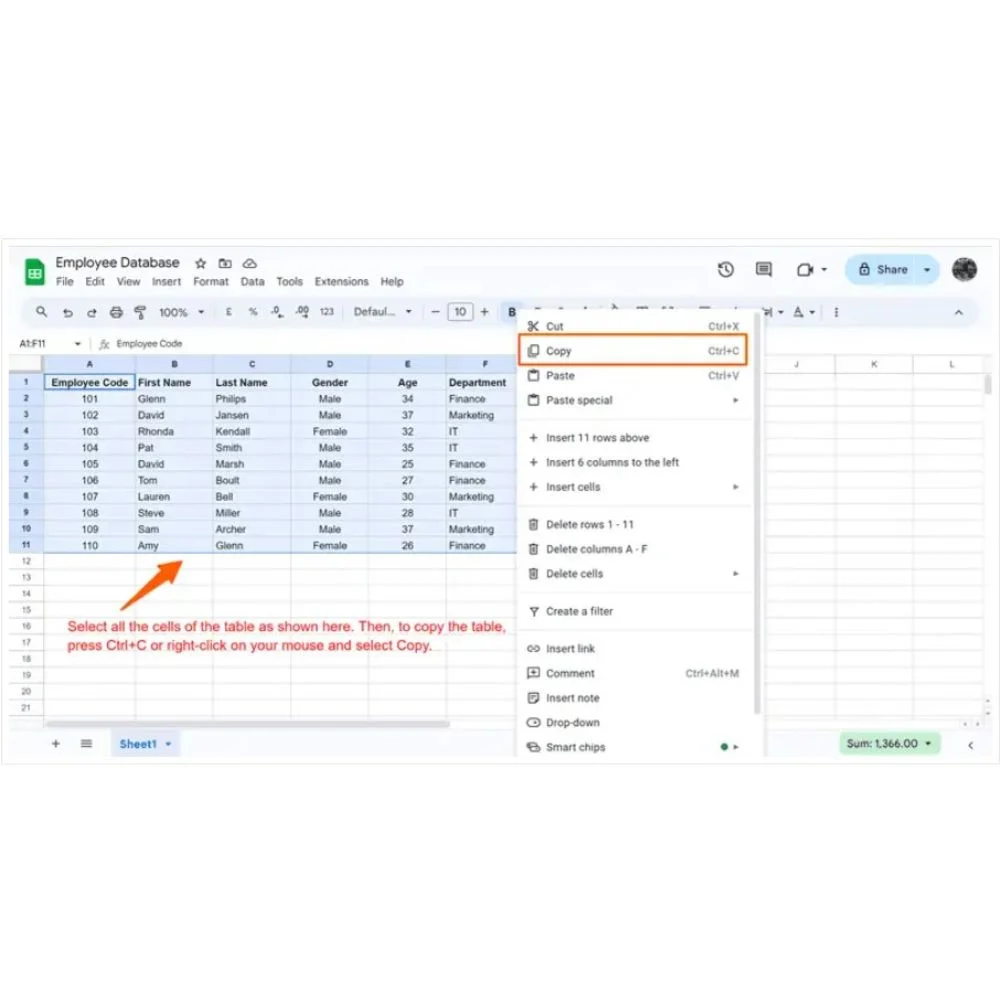Click the text color A icon
This screenshot has height=1000, width=1000.
[798, 312]
